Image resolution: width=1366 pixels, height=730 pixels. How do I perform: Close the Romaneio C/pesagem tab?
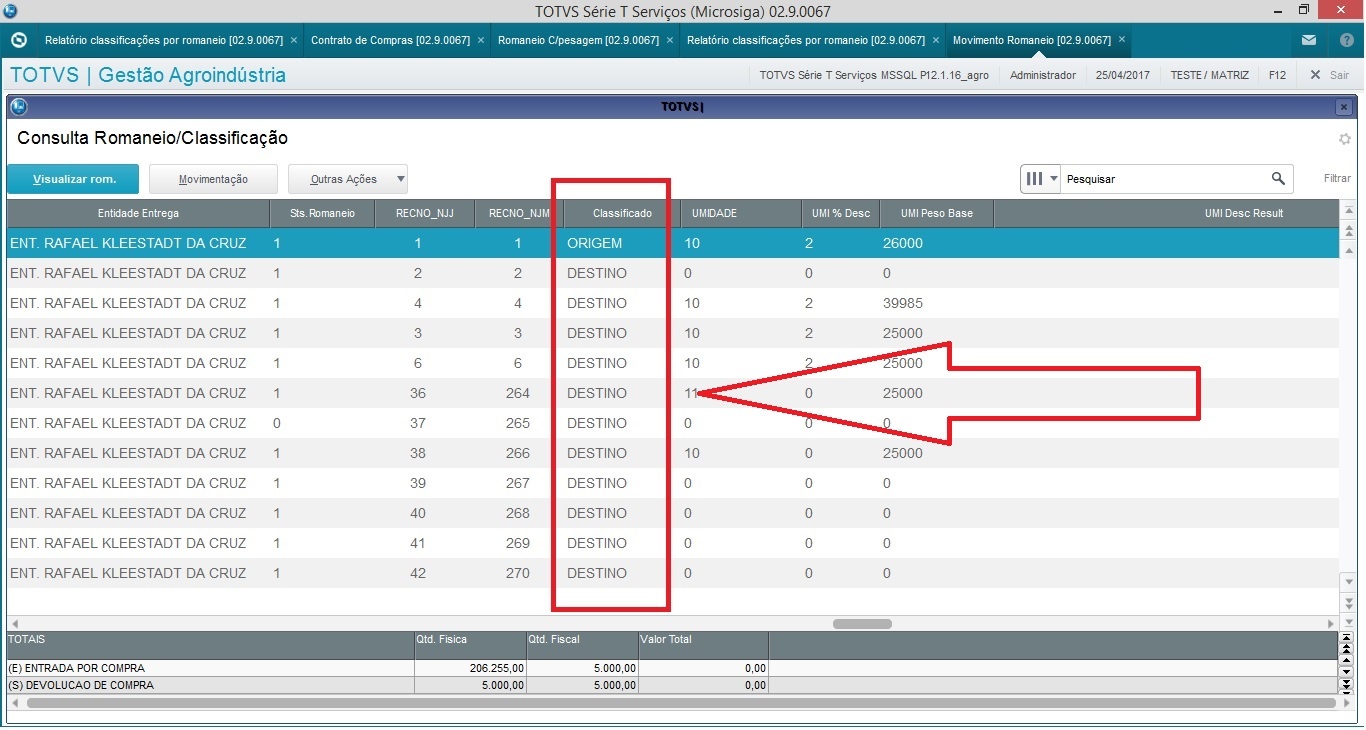[x=669, y=40]
